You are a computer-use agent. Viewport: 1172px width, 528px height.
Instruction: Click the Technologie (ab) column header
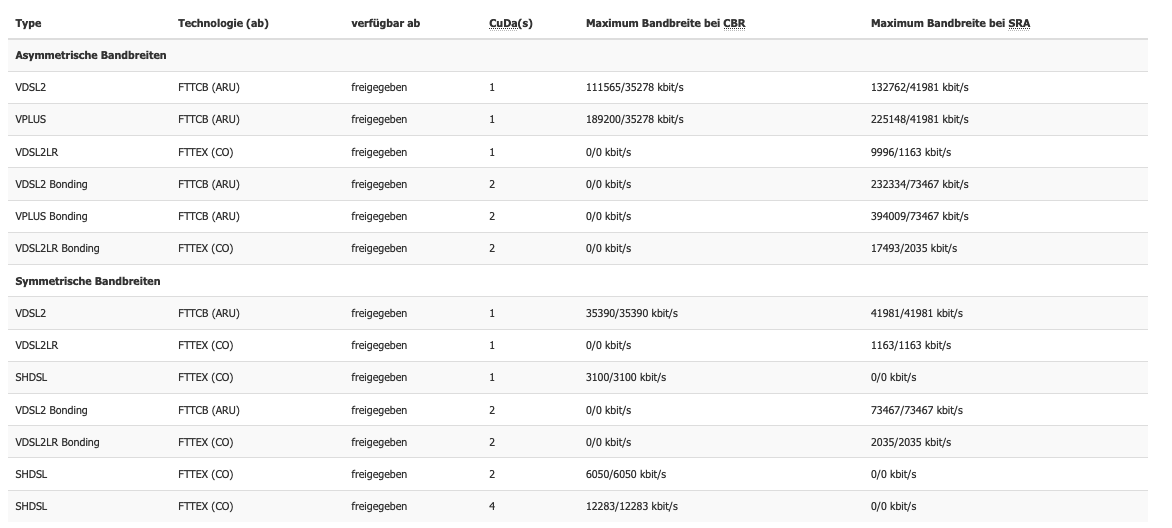click(x=223, y=23)
